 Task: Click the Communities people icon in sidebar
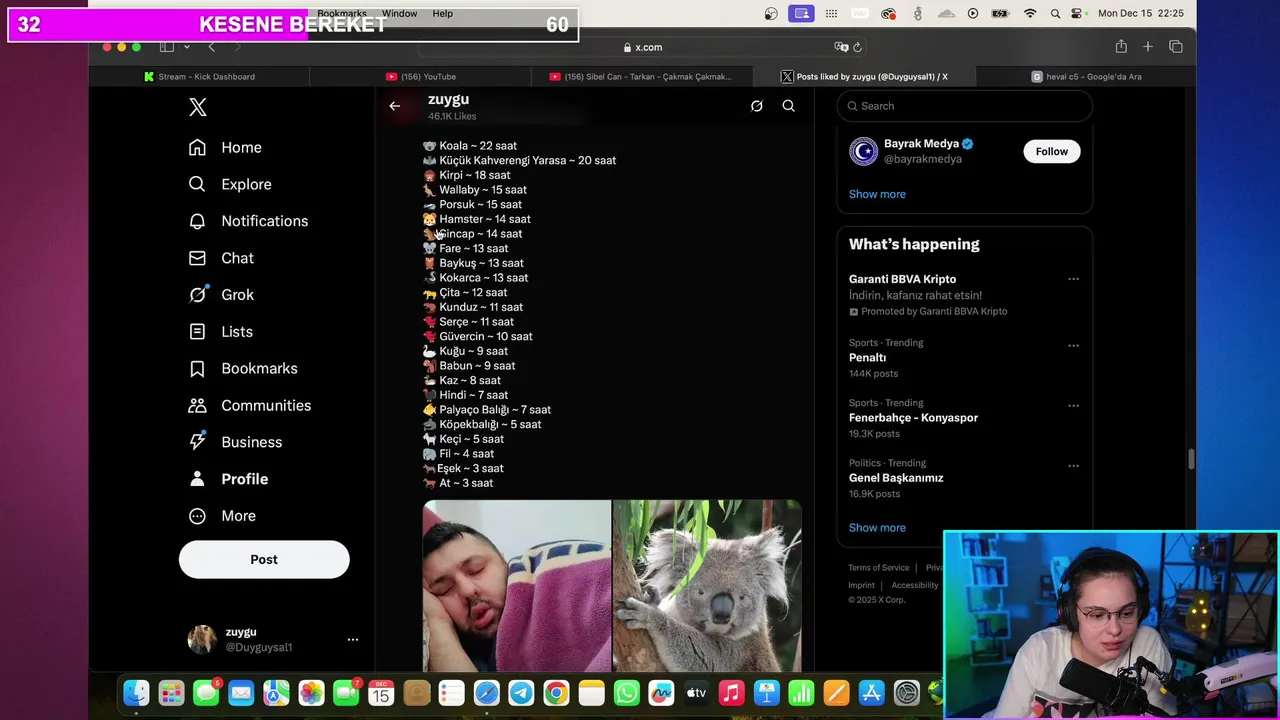[198, 405]
